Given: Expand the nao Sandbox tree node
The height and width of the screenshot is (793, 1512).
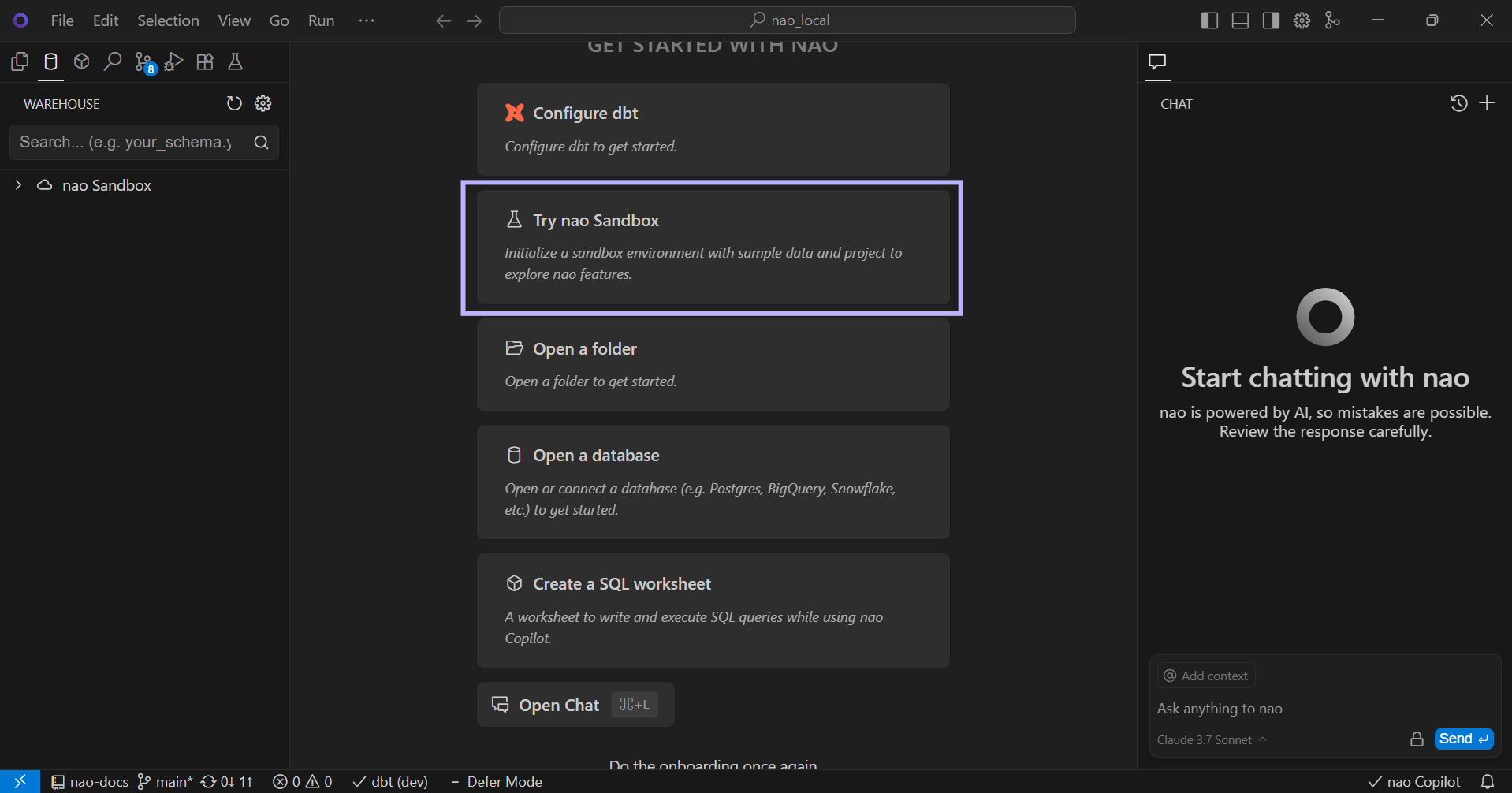Looking at the screenshot, I should coord(18,185).
